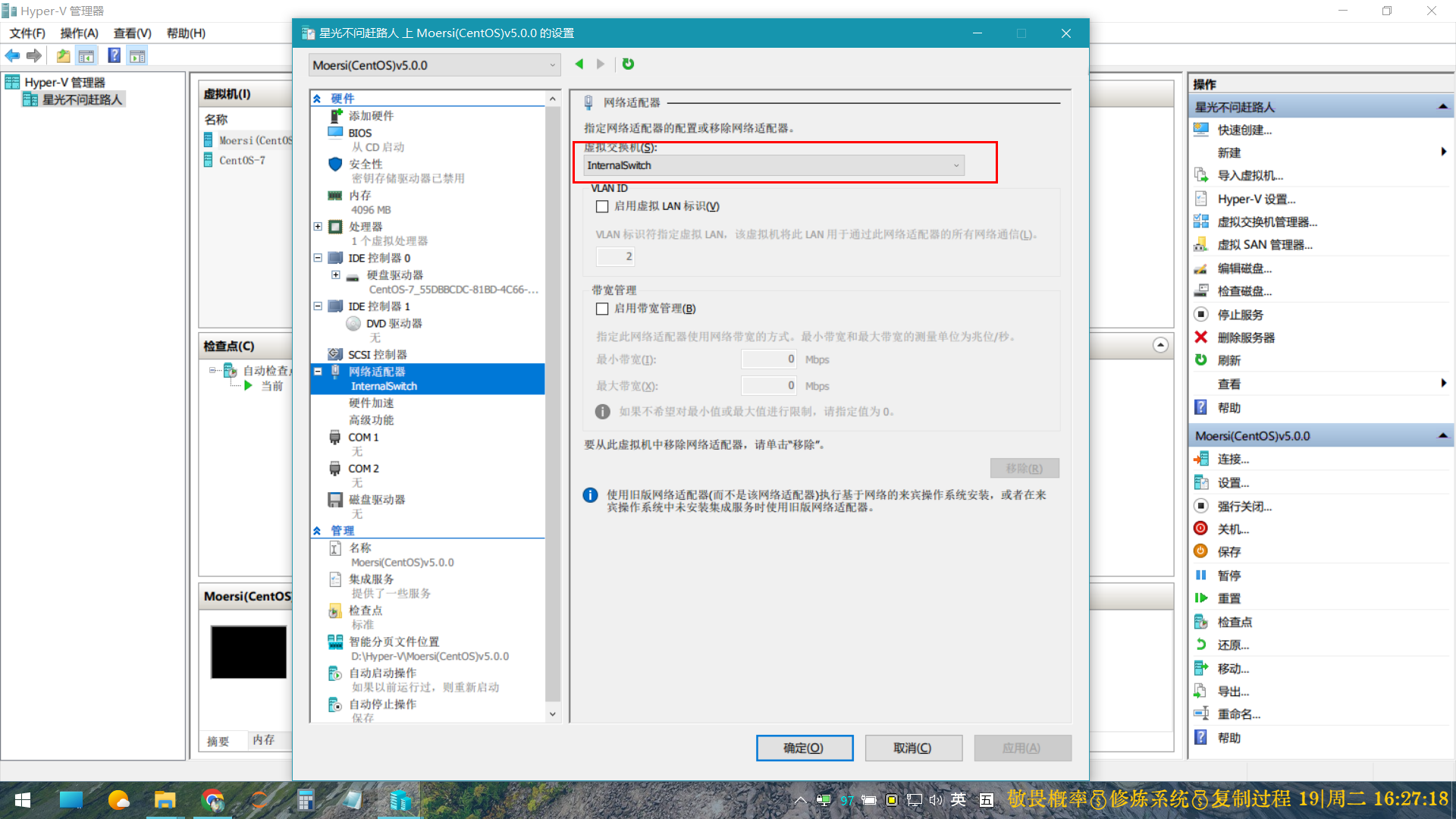Switch to Memory tab in VM details
Image resolution: width=1456 pixels, height=819 pixels.
coord(264,739)
